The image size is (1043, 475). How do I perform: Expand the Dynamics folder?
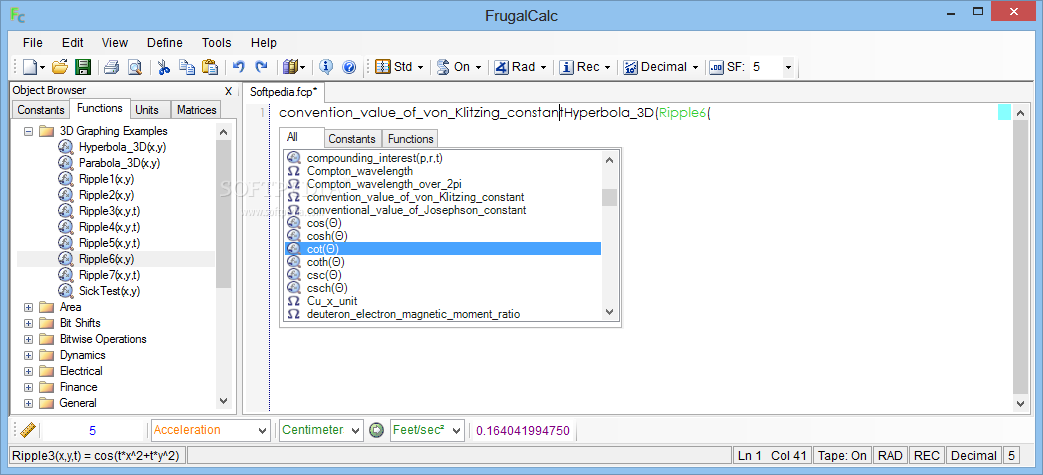coord(28,355)
